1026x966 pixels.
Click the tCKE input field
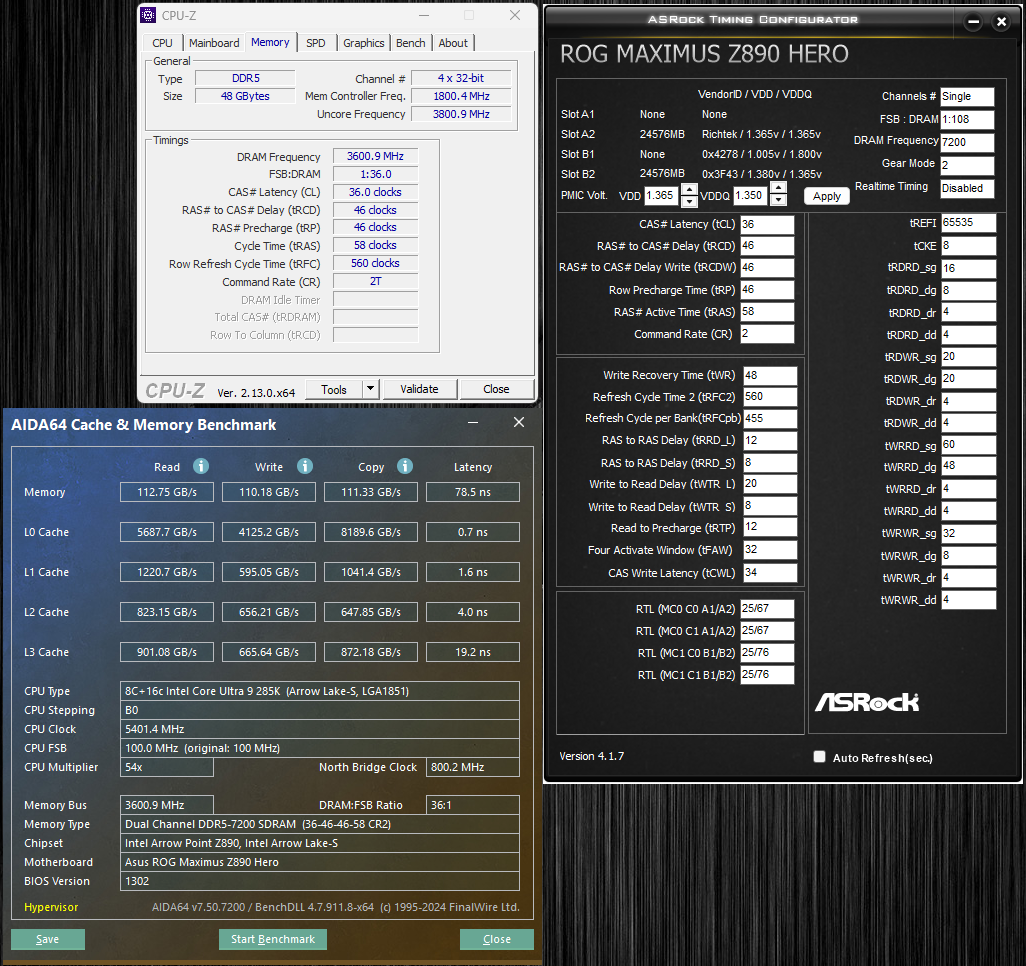pyautogui.click(x=968, y=245)
